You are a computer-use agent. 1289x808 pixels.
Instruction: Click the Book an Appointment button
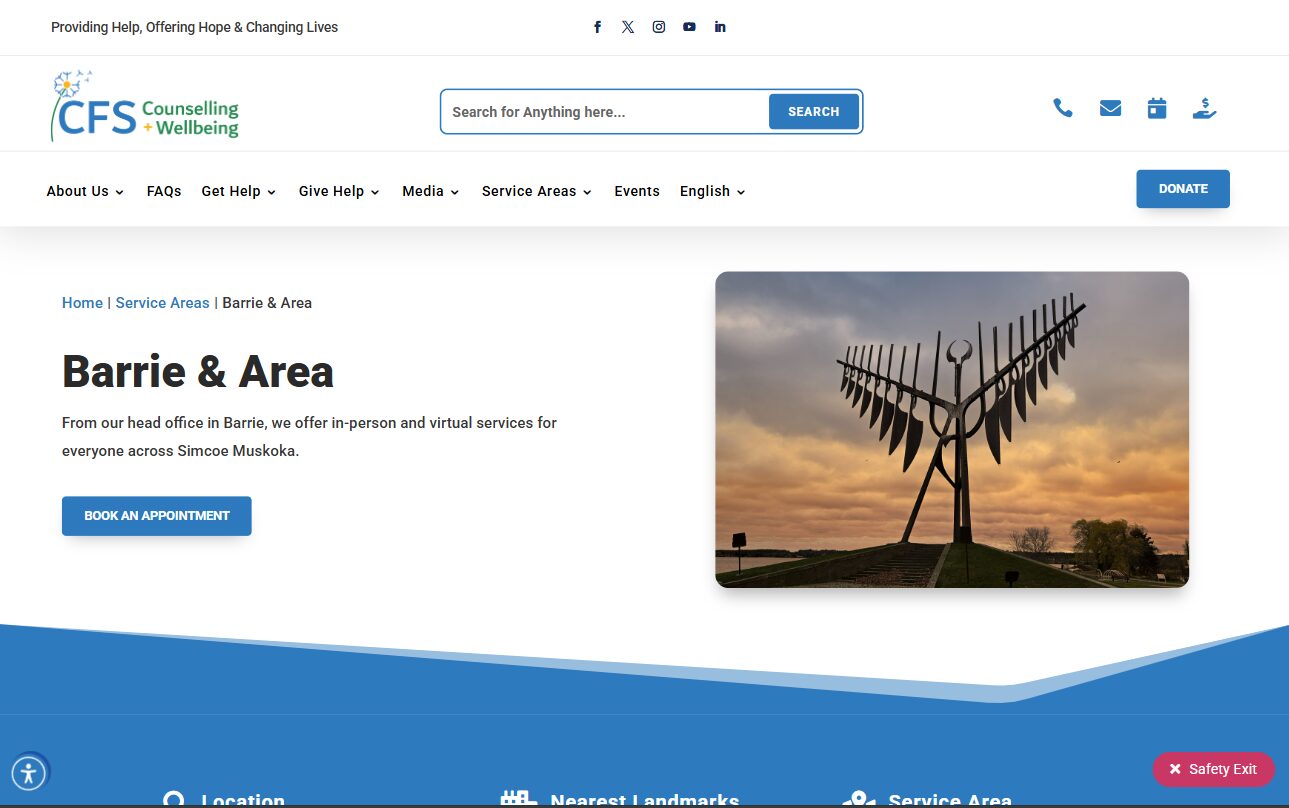coord(157,516)
